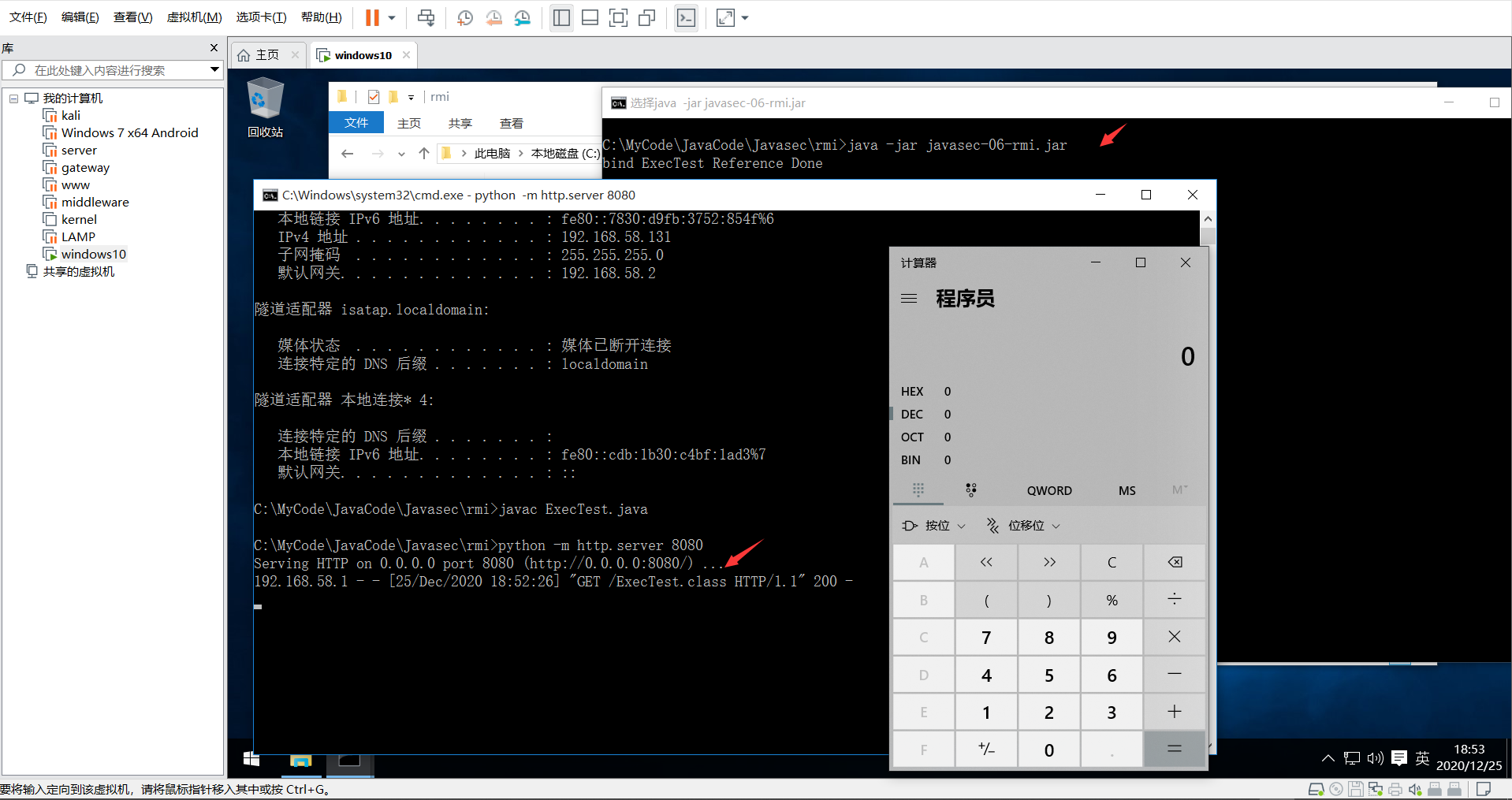
Task: Open the VMware message log note icon
Action: [1484, 789]
